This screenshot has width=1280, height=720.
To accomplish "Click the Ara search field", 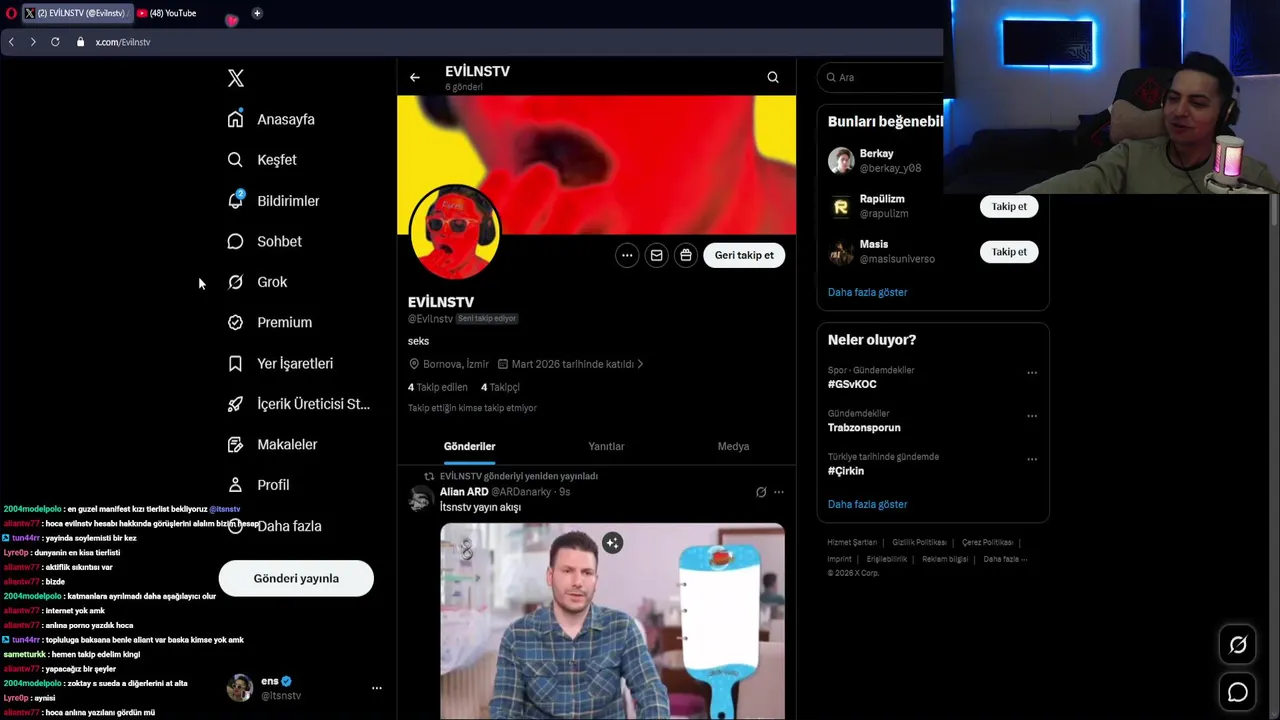I will coord(882,77).
